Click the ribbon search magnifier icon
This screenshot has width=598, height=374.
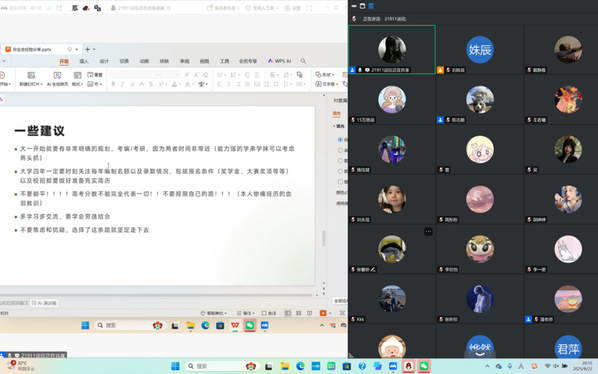click(303, 61)
